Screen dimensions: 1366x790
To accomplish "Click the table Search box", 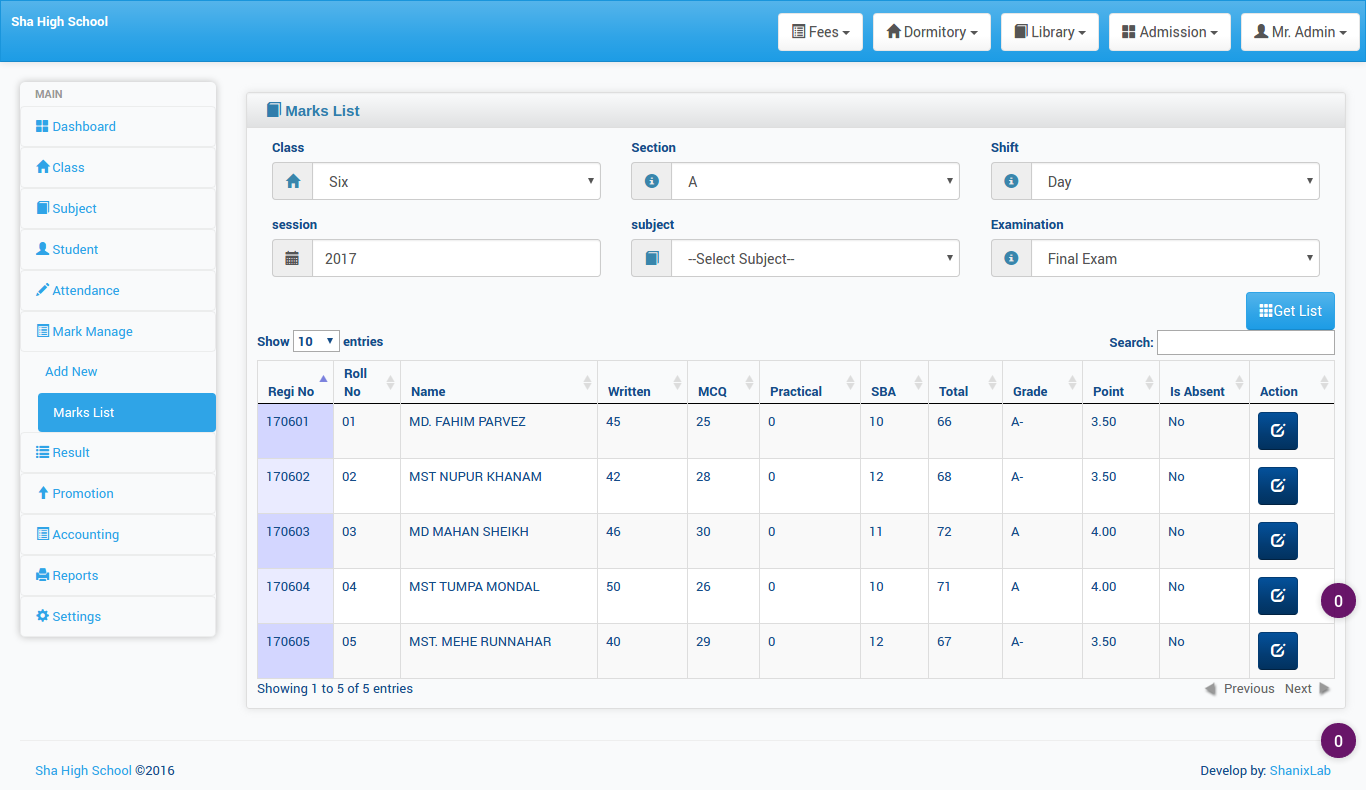I will tap(1246, 342).
